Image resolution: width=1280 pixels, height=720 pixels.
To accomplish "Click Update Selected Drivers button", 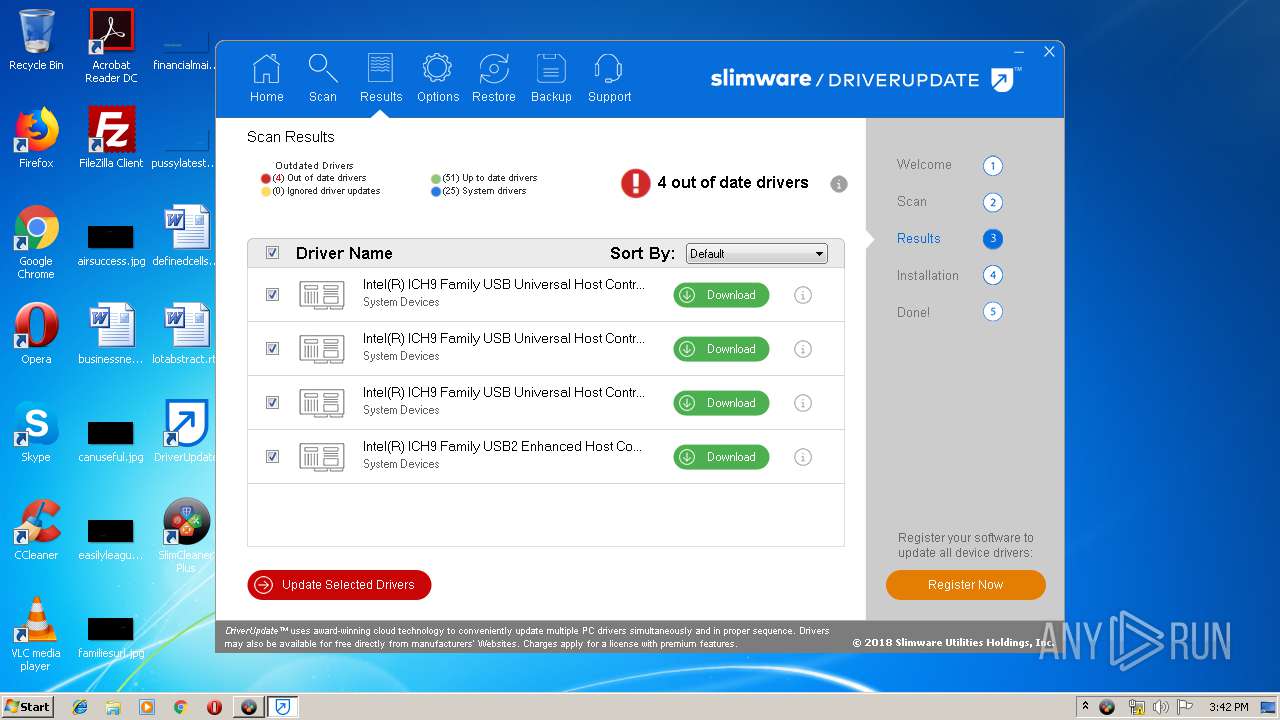I will 339,585.
